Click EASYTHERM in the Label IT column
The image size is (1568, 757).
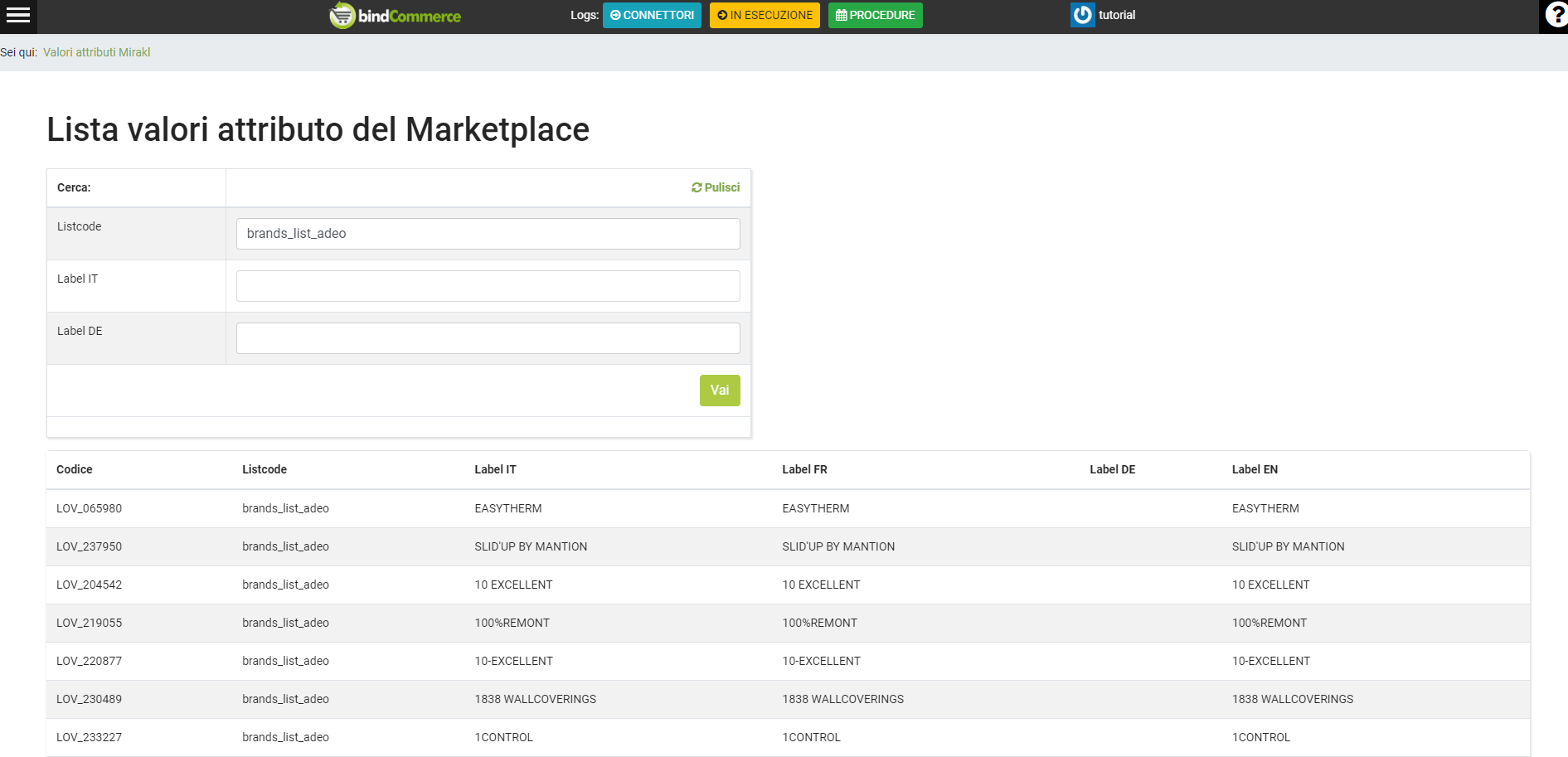507,508
